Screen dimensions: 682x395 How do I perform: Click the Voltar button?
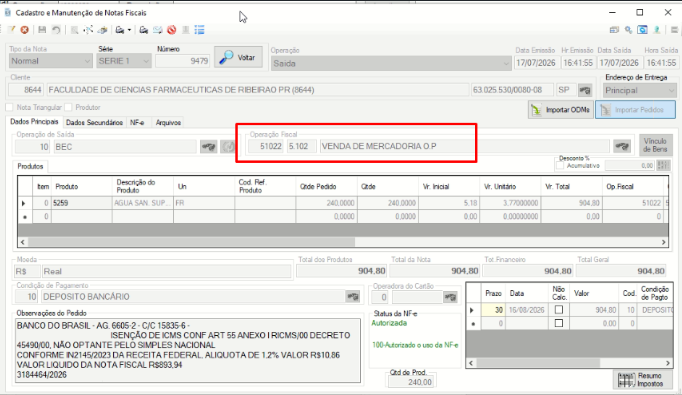238,57
